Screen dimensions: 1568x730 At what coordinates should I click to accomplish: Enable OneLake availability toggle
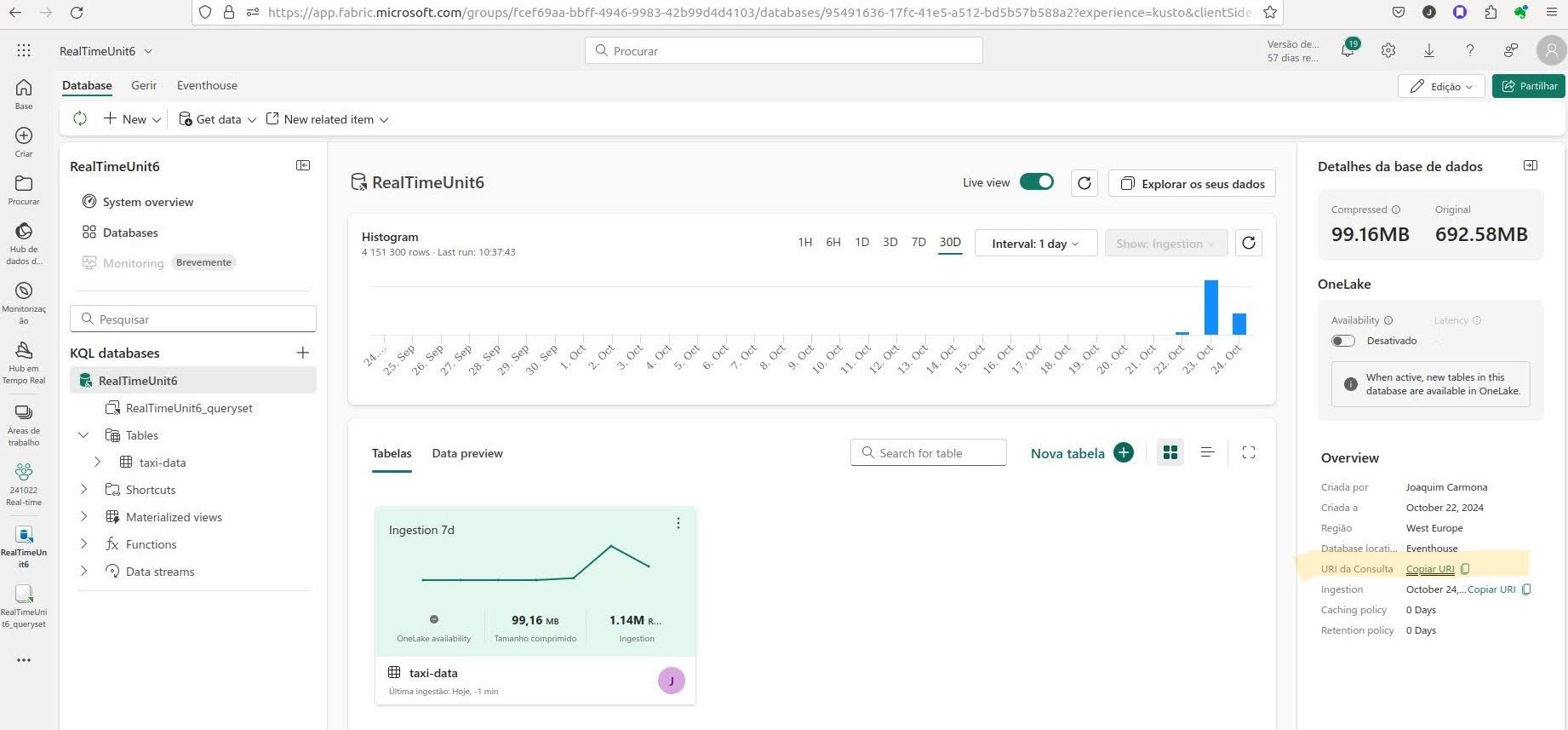1343,341
